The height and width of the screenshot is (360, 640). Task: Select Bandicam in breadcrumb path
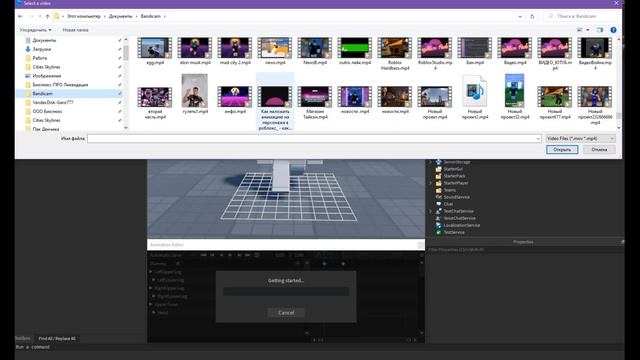click(151, 16)
